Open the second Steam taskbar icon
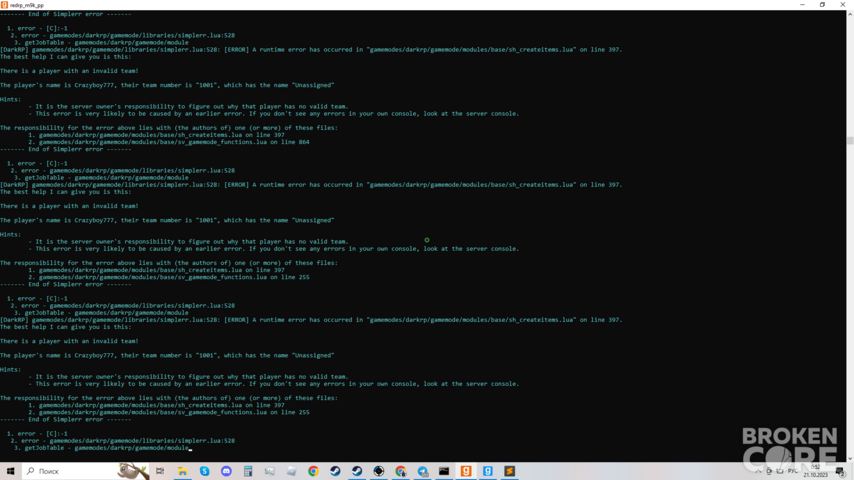The width and height of the screenshot is (854, 480). point(357,471)
